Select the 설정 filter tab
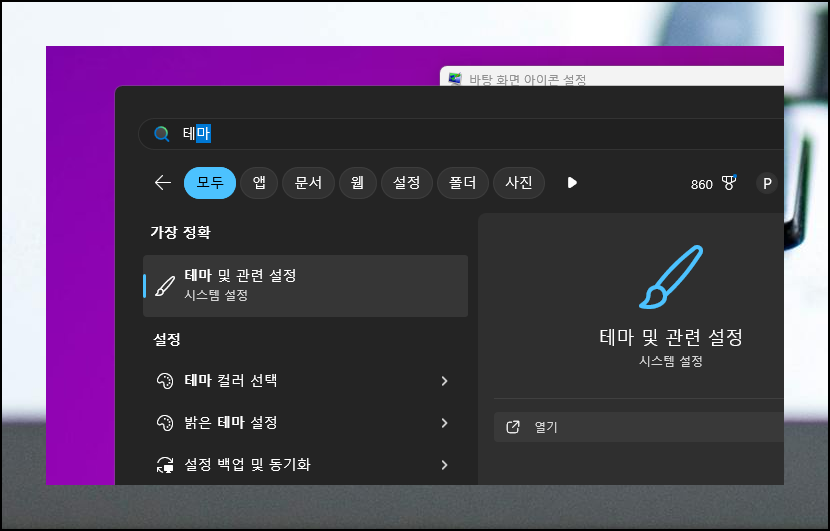The width and height of the screenshot is (830, 531). pos(407,183)
